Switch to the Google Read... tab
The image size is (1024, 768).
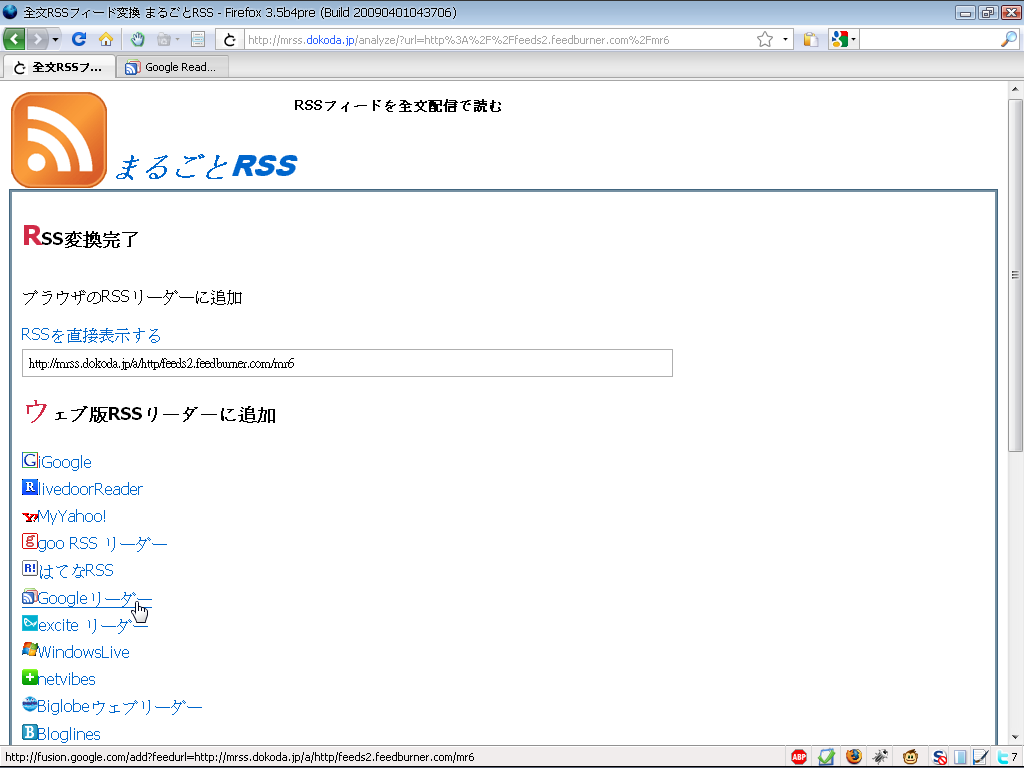(x=172, y=67)
